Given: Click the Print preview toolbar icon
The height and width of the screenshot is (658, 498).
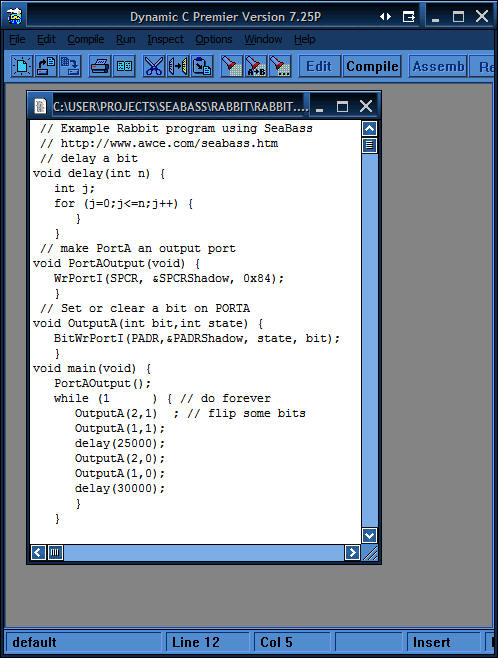Looking at the screenshot, I should click(x=124, y=66).
